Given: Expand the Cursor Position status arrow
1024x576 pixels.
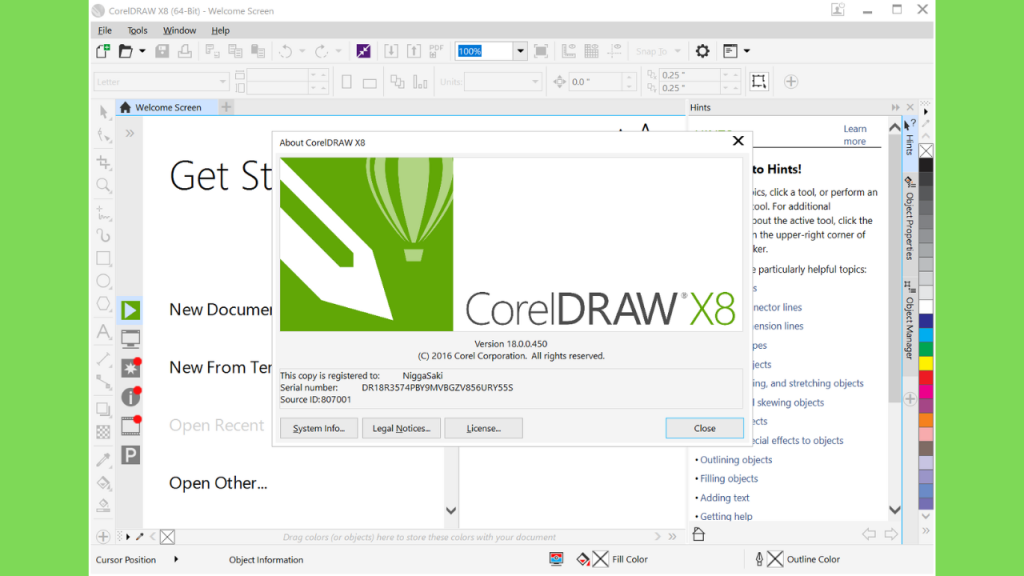Looking at the screenshot, I should coord(176,559).
